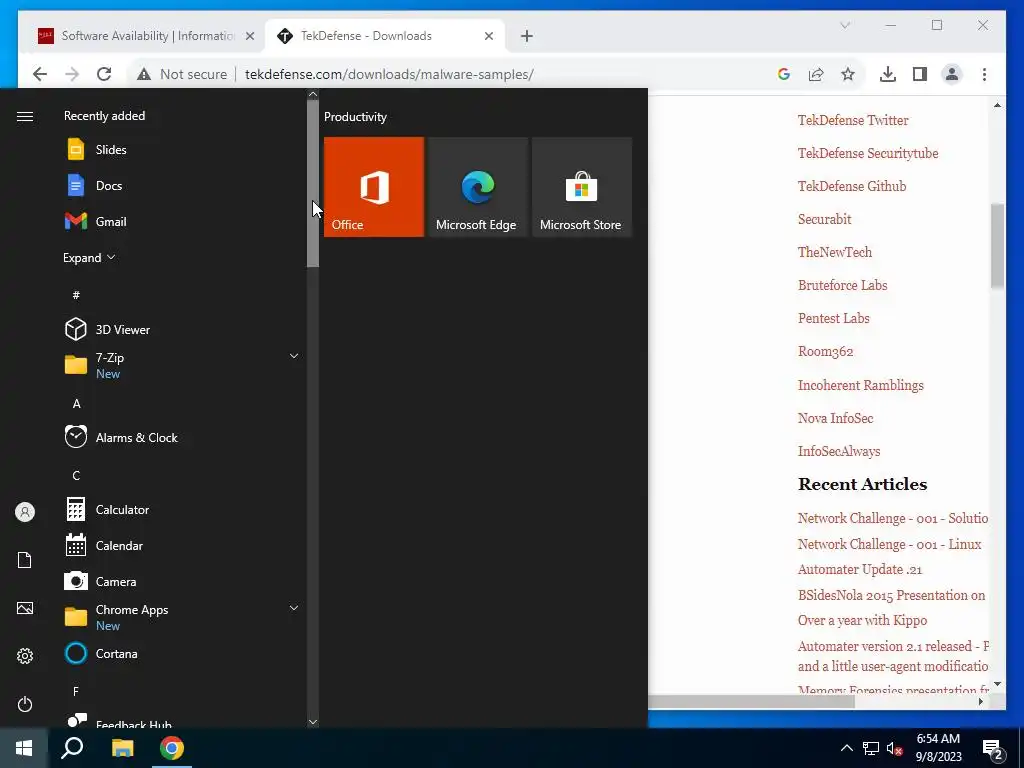This screenshot has height=768, width=1024.
Task: Click the Windows Start button
Action: tap(24, 748)
